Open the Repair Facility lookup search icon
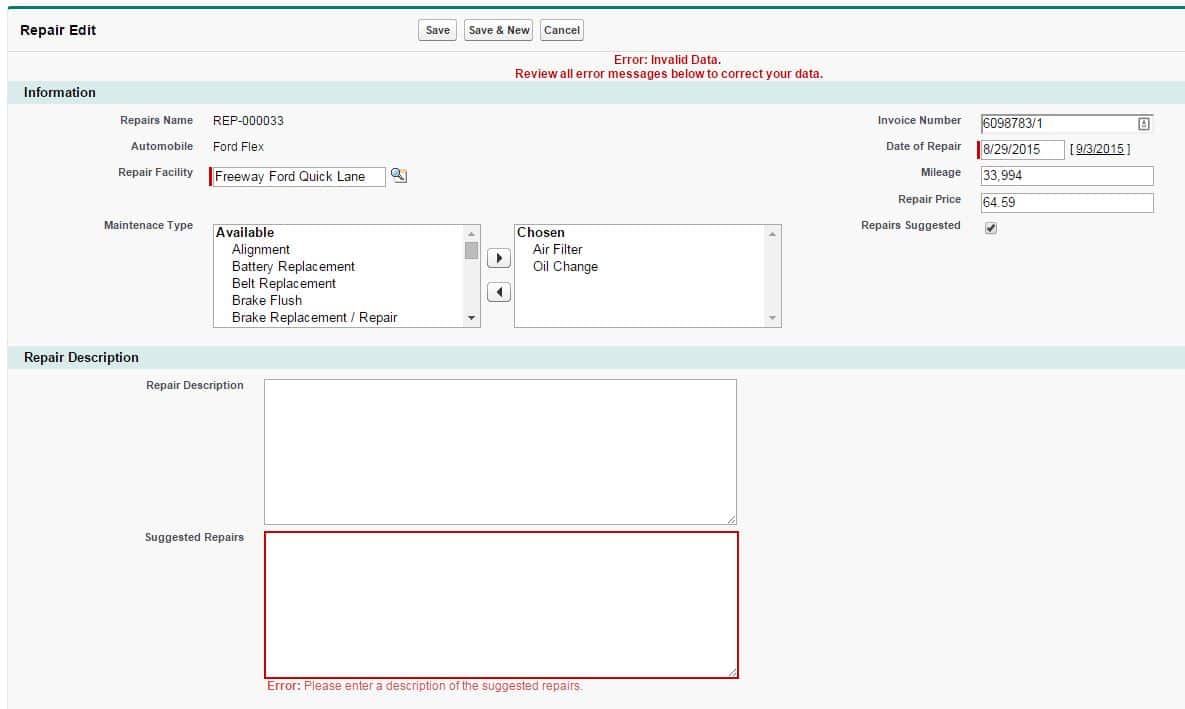This screenshot has width=1185, height=709. (x=399, y=176)
